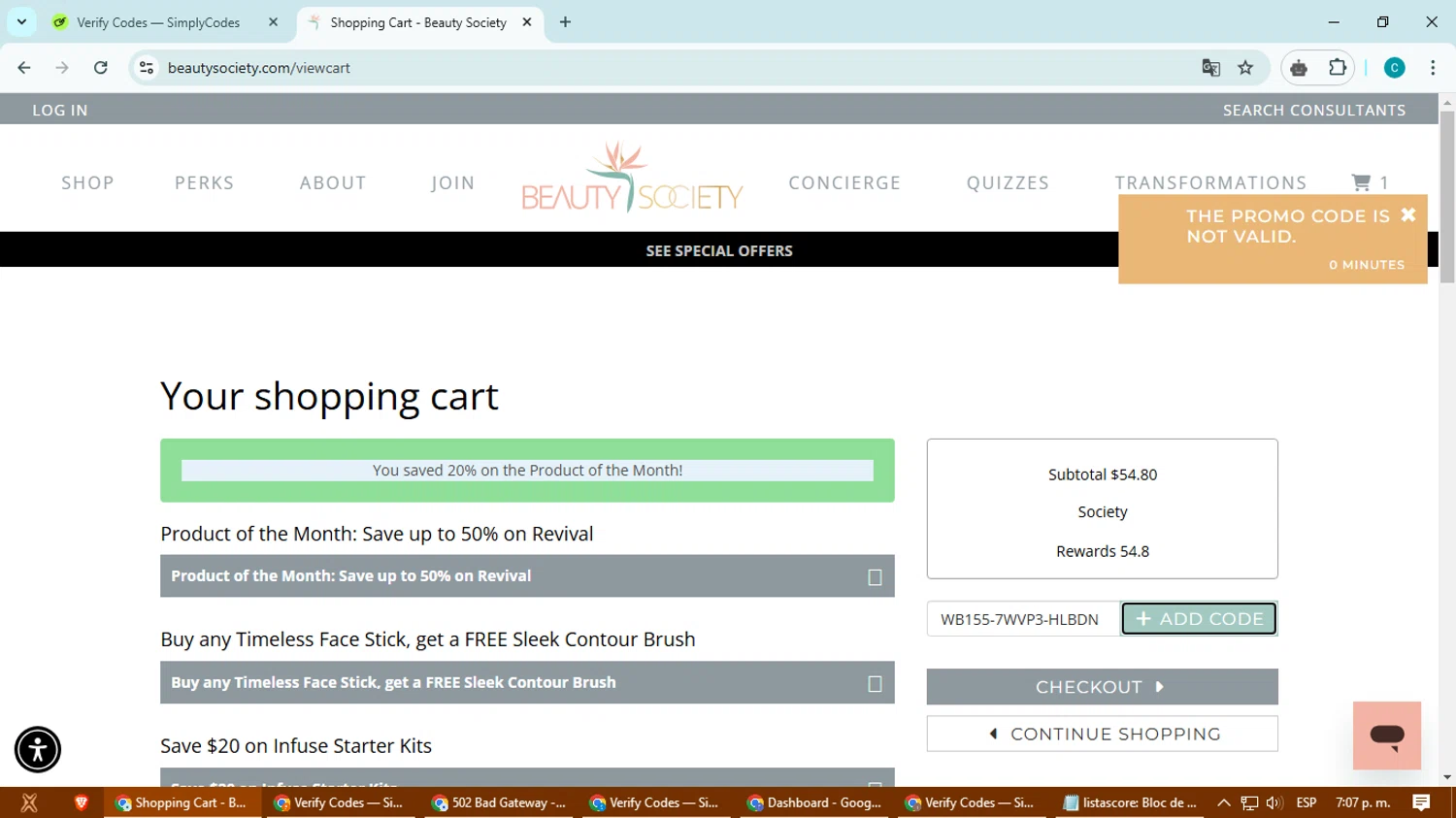Open the Windows notification center icon
1456x818 pixels.
coord(1421,802)
